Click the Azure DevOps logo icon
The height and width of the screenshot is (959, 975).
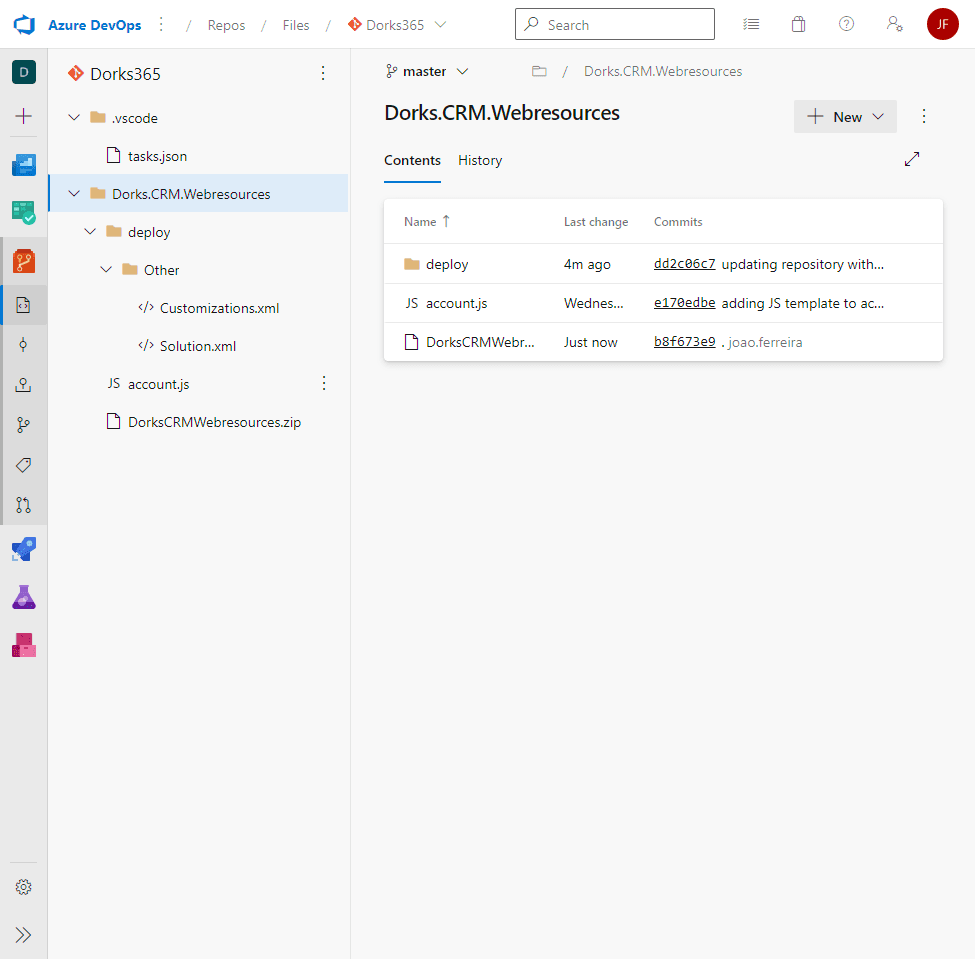(x=24, y=25)
